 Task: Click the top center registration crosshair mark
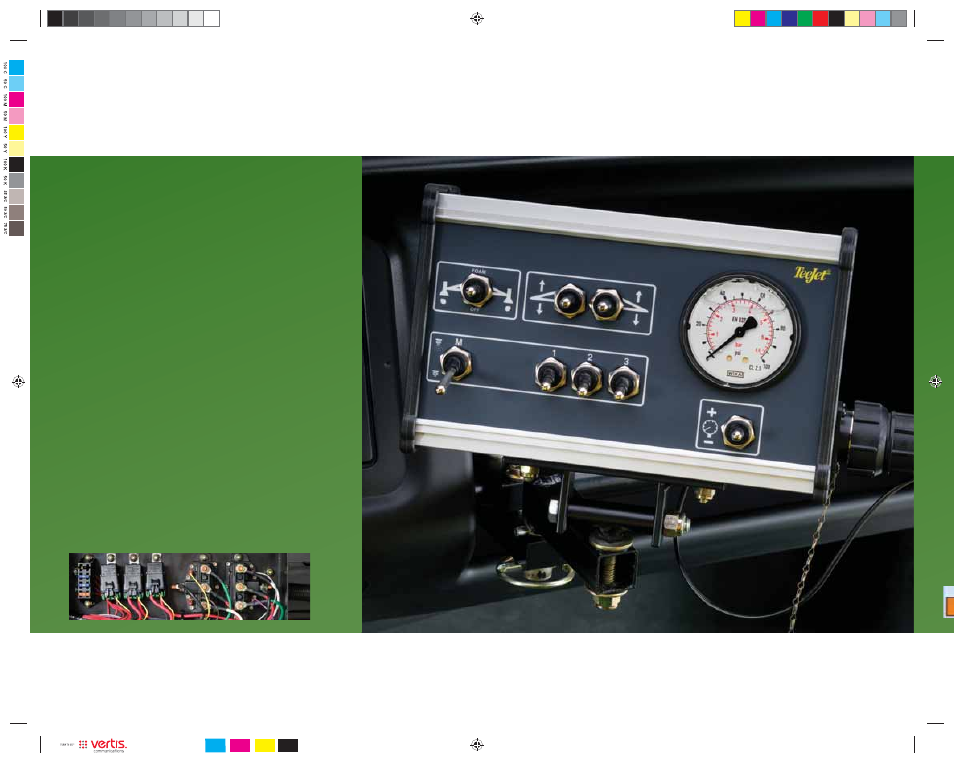tap(477, 18)
